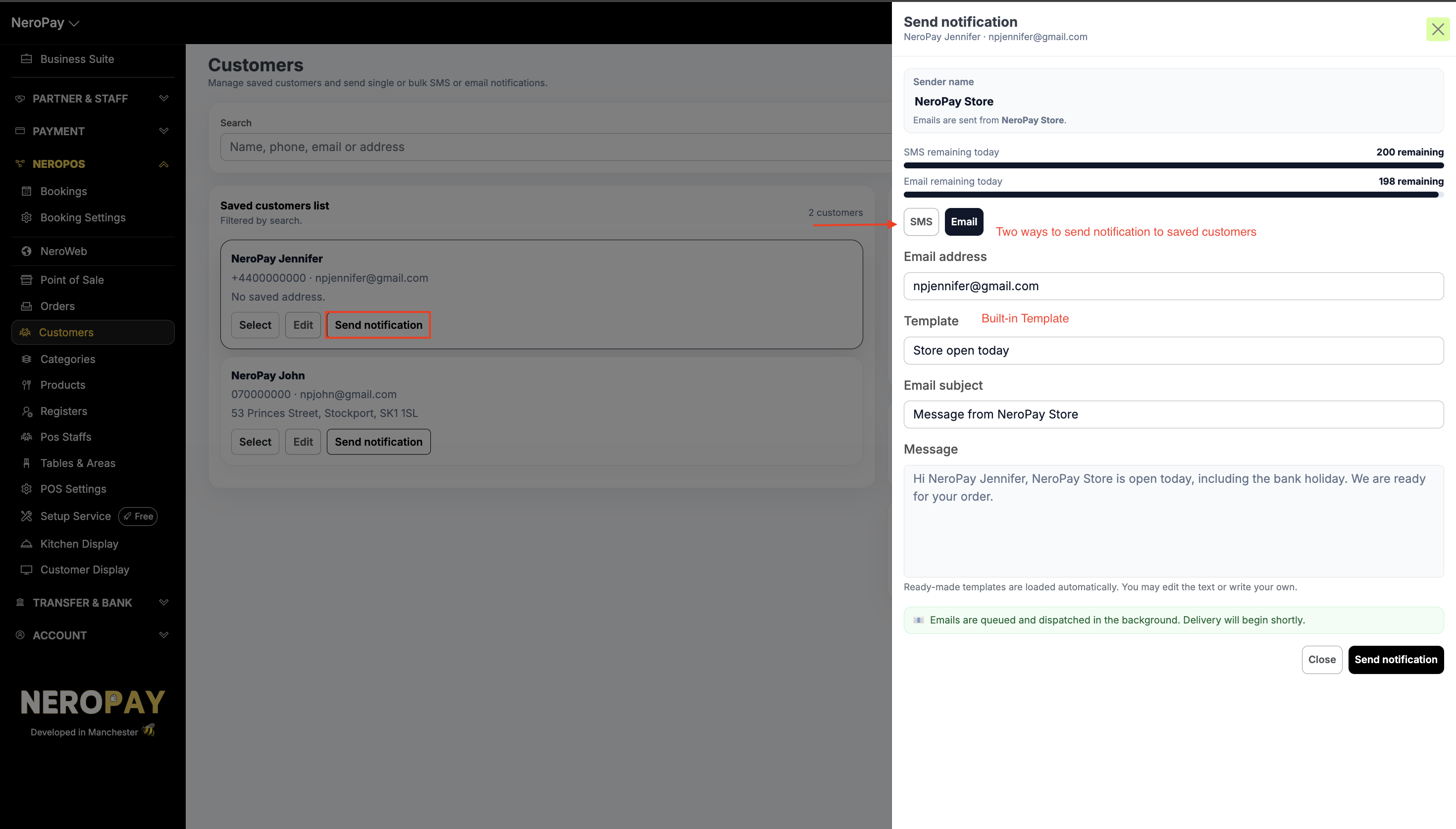Open the Template dropdown showing Store open today
1456x829 pixels.
coord(1173,350)
